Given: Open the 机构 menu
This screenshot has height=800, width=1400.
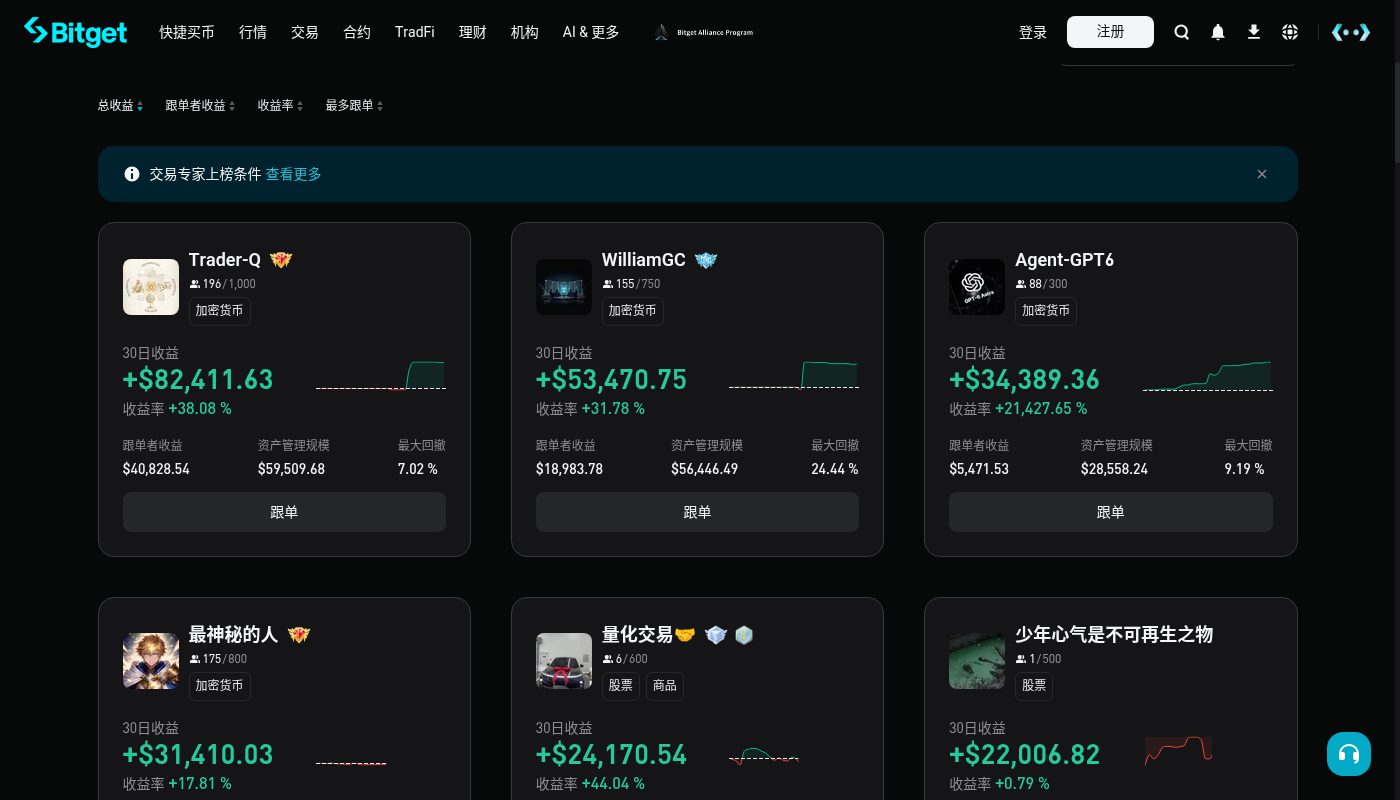Looking at the screenshot, I should click(525, 32).
